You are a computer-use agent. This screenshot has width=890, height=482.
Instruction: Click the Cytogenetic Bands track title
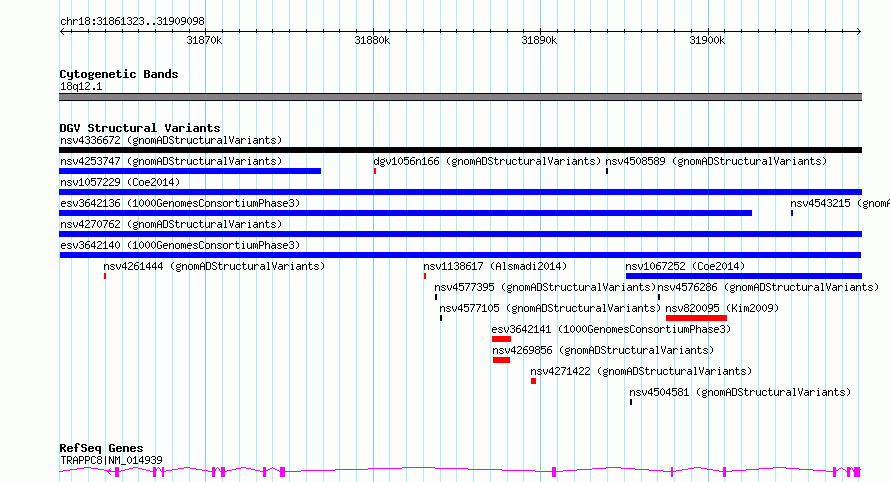point(119,74)
